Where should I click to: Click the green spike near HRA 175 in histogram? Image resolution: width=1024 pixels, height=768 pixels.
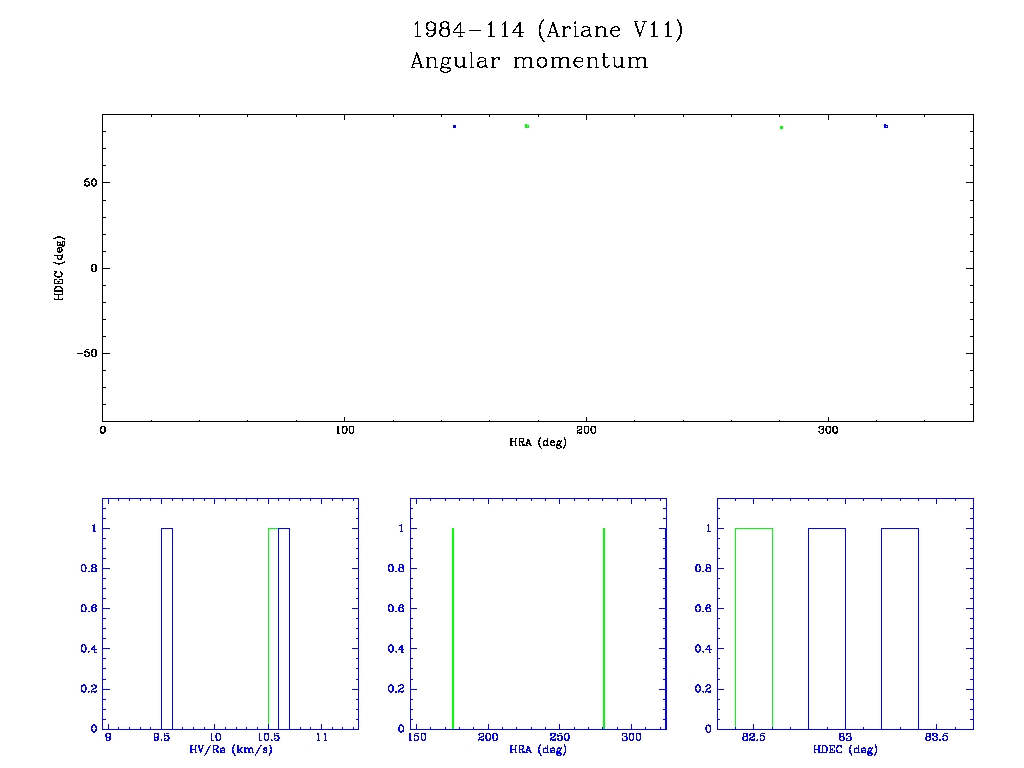tap(453, 628)
